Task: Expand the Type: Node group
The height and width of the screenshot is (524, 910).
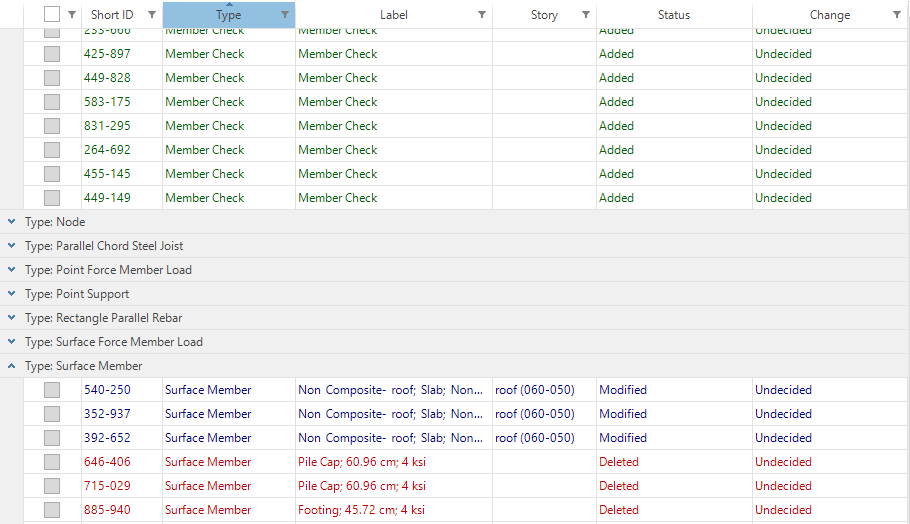Action: coord(11,222)
